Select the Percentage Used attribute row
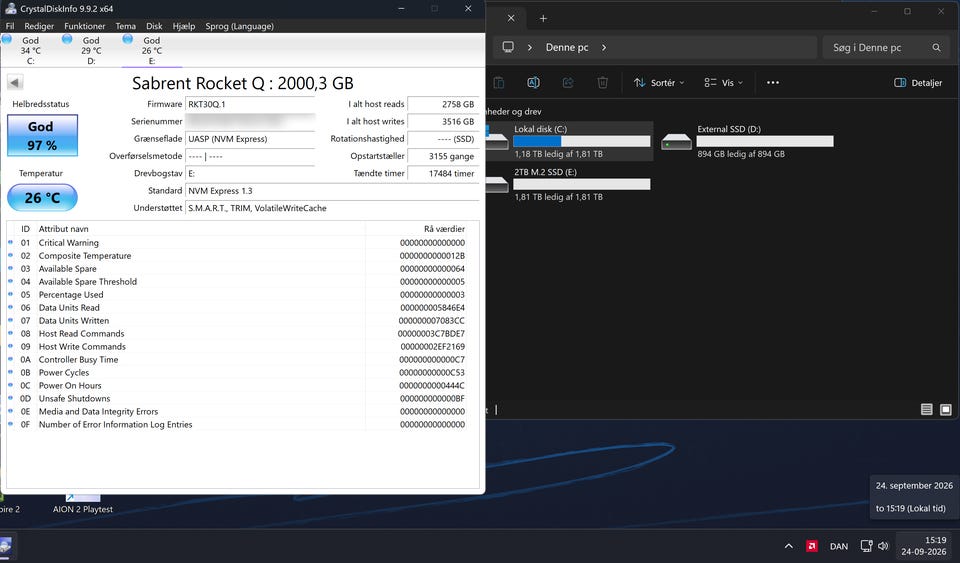The height and width of the screenshot is (563, 960). [237, 294]
